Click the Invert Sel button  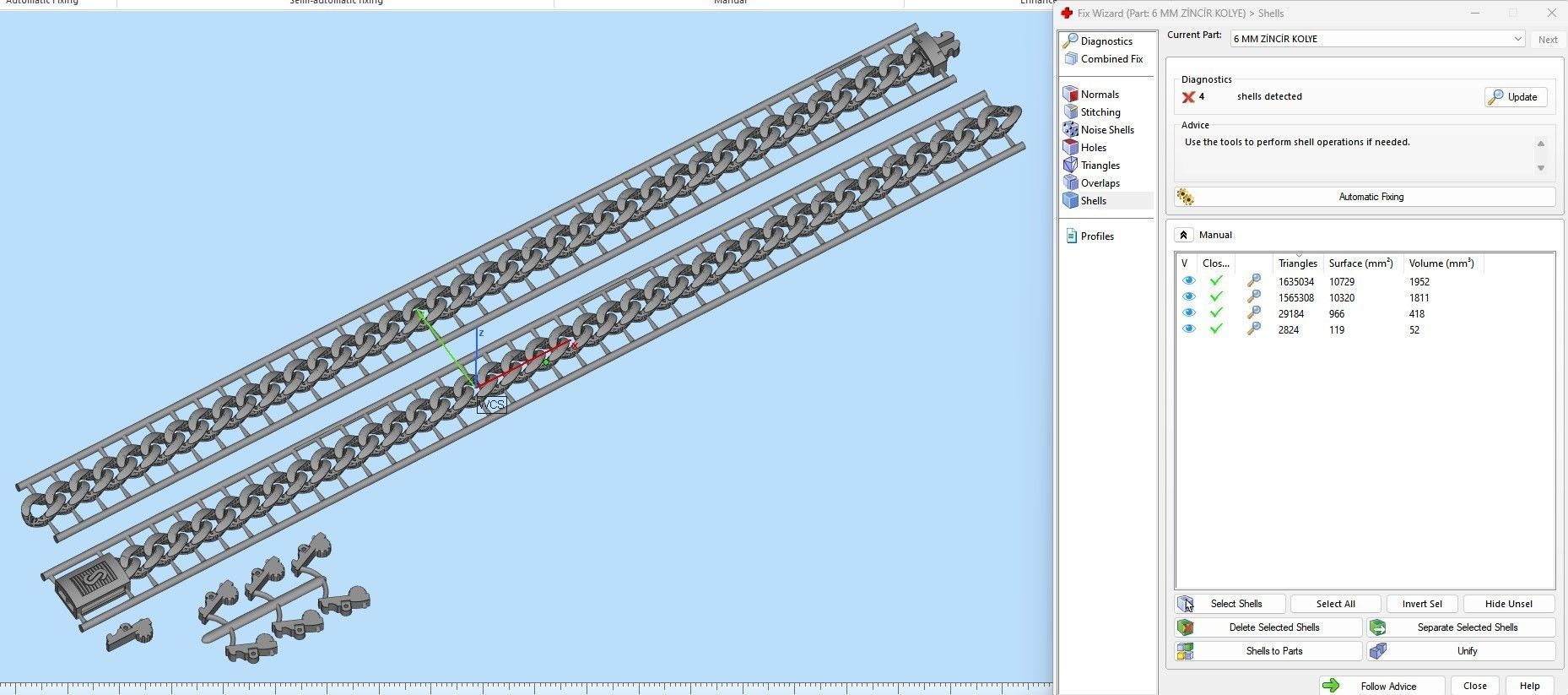[x=1422, y=604]
